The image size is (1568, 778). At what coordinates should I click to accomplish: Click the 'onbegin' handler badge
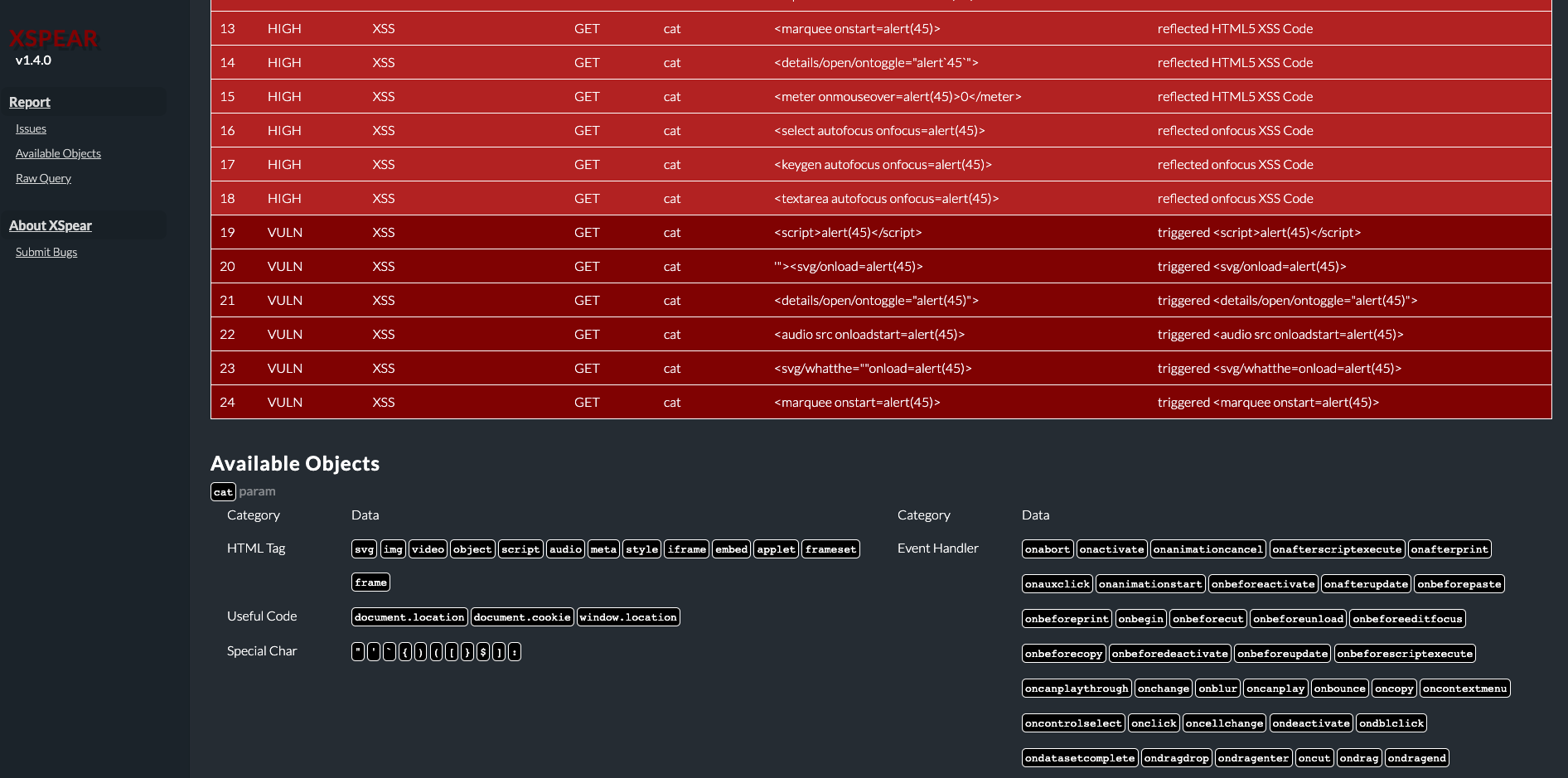[1141, 619]
